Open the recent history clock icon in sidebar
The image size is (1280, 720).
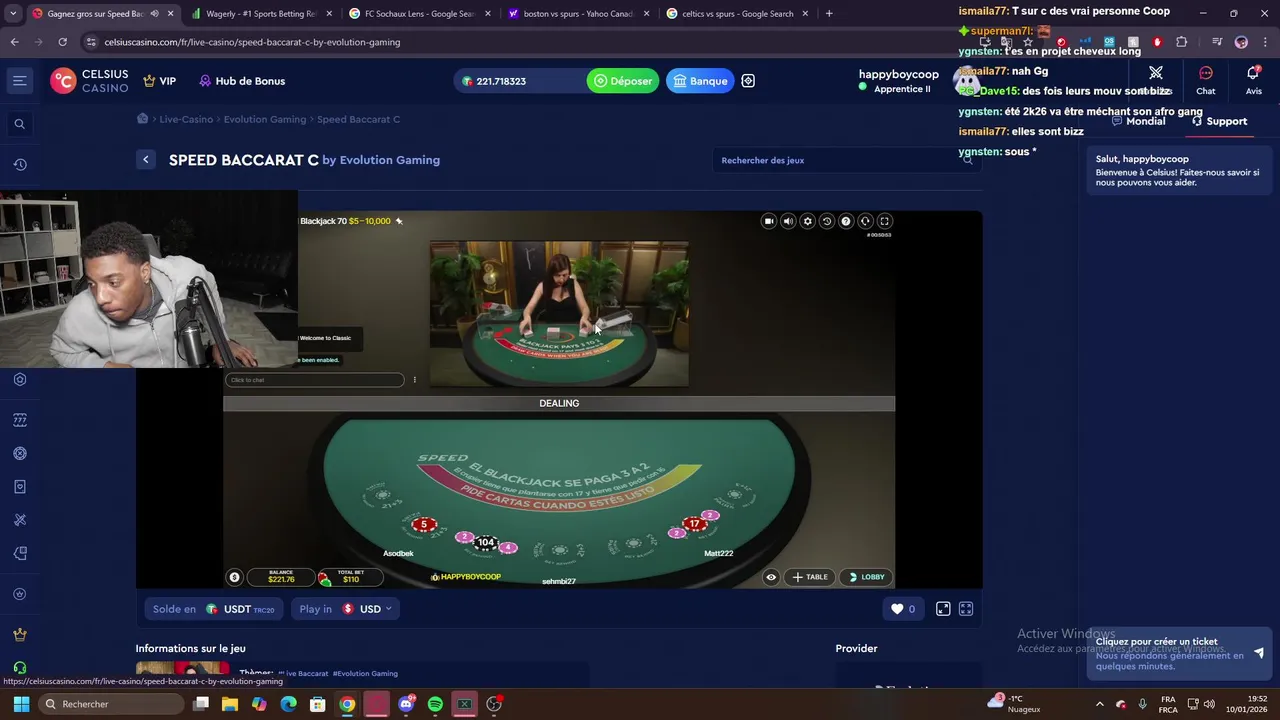(19, 165)
